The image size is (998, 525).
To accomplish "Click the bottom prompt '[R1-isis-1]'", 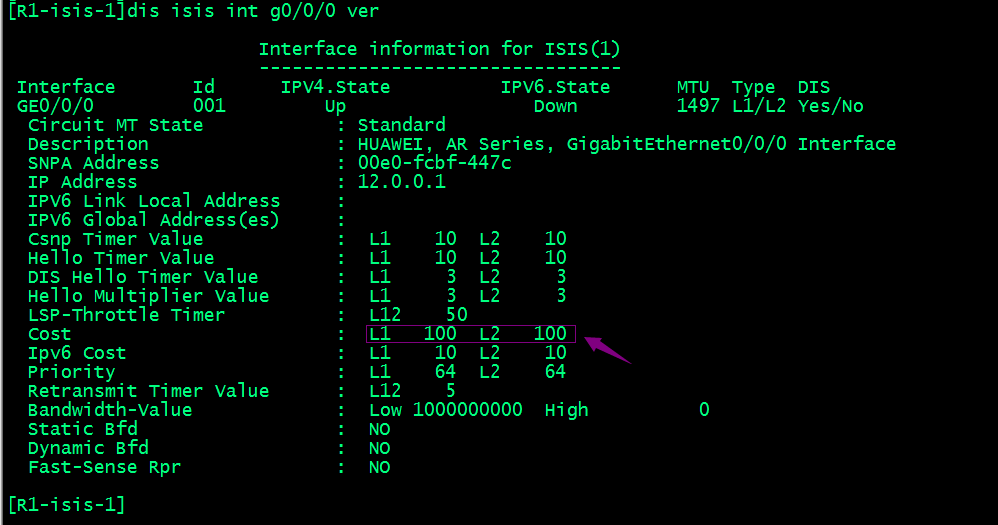I will 66,505.
